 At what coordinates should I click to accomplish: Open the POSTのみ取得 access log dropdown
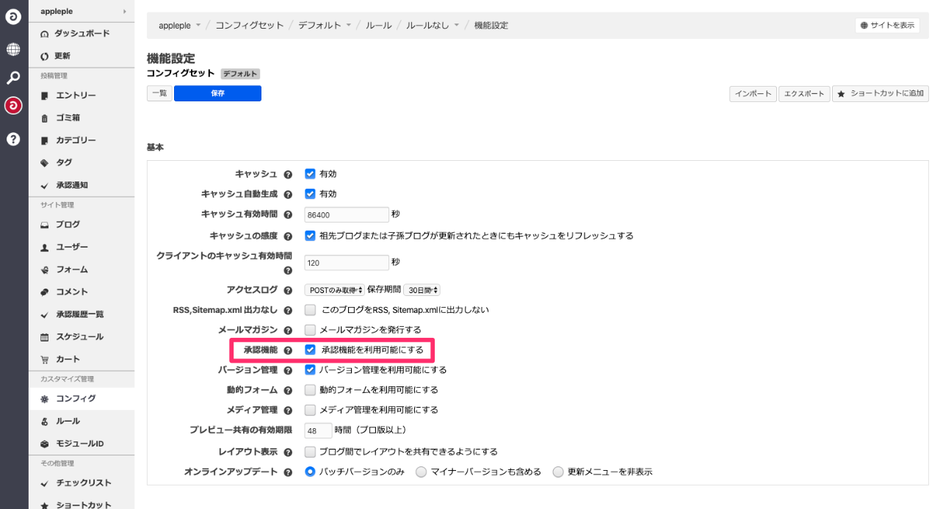[334, 289]
